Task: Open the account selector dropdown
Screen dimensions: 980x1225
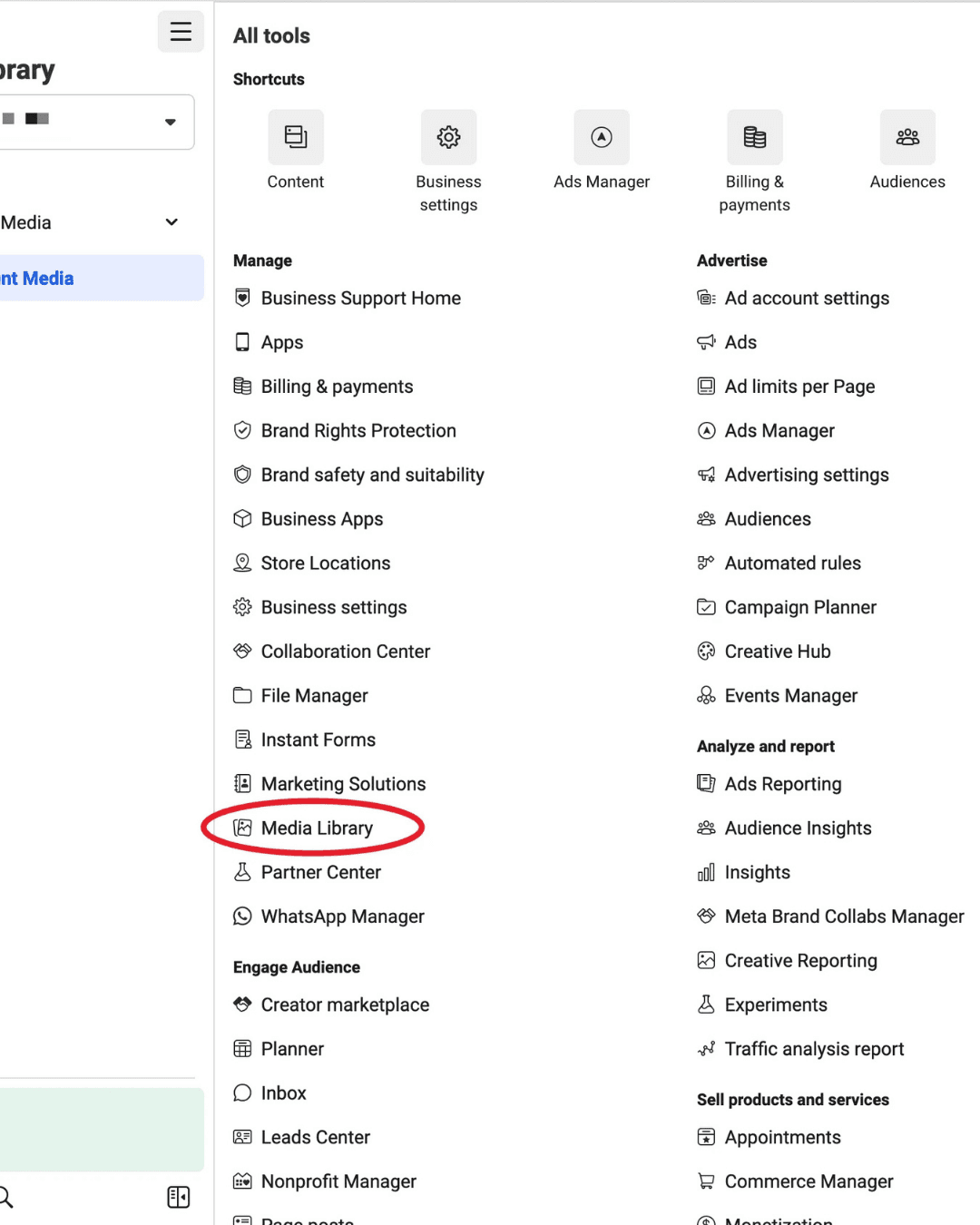Action: click(96, 122)
